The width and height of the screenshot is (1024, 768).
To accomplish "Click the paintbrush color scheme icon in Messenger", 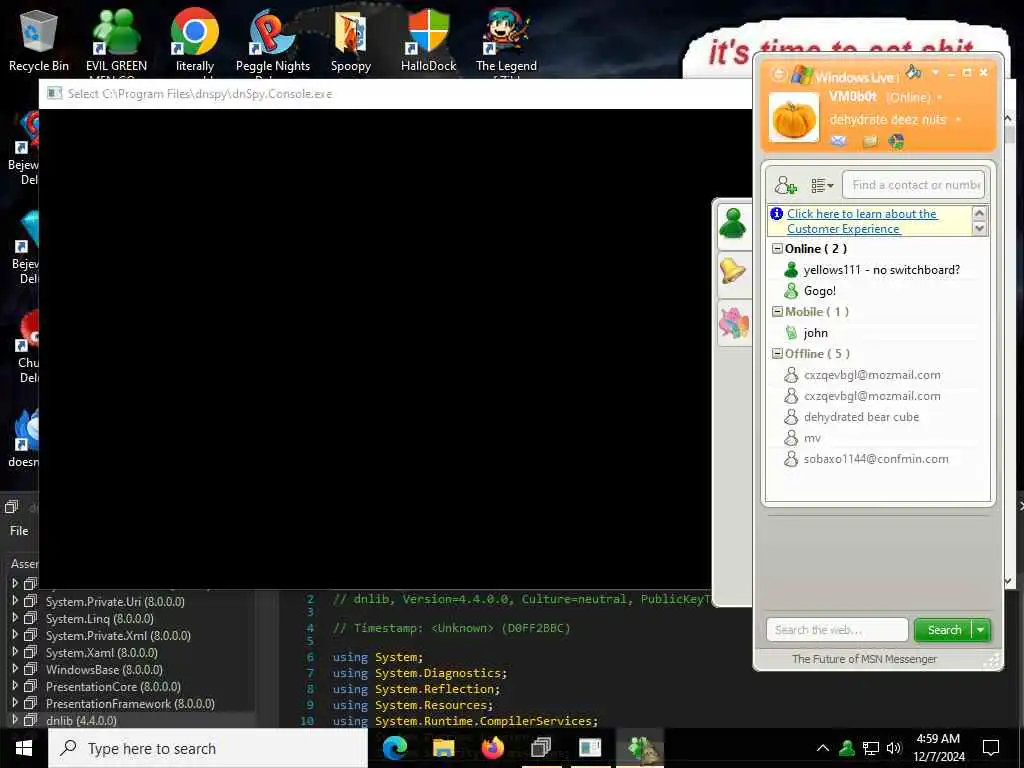I will [914, 71].
